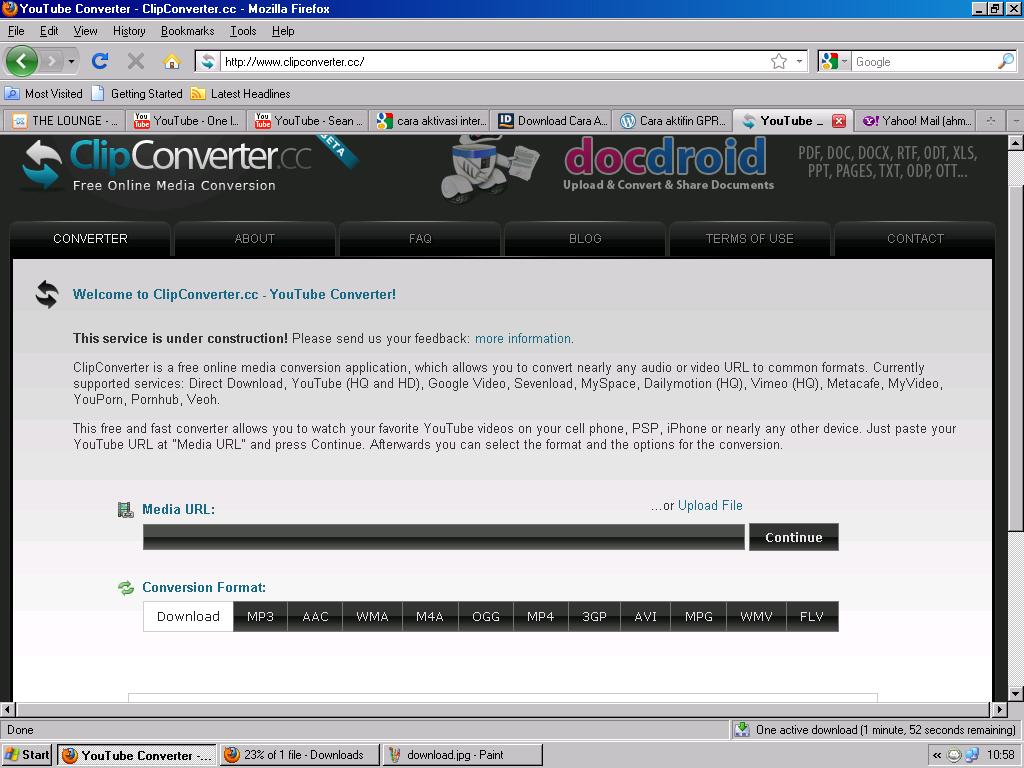The height and width of the screenshot is (768, 1024).
Task: Open the File menu
Action: 16,31
